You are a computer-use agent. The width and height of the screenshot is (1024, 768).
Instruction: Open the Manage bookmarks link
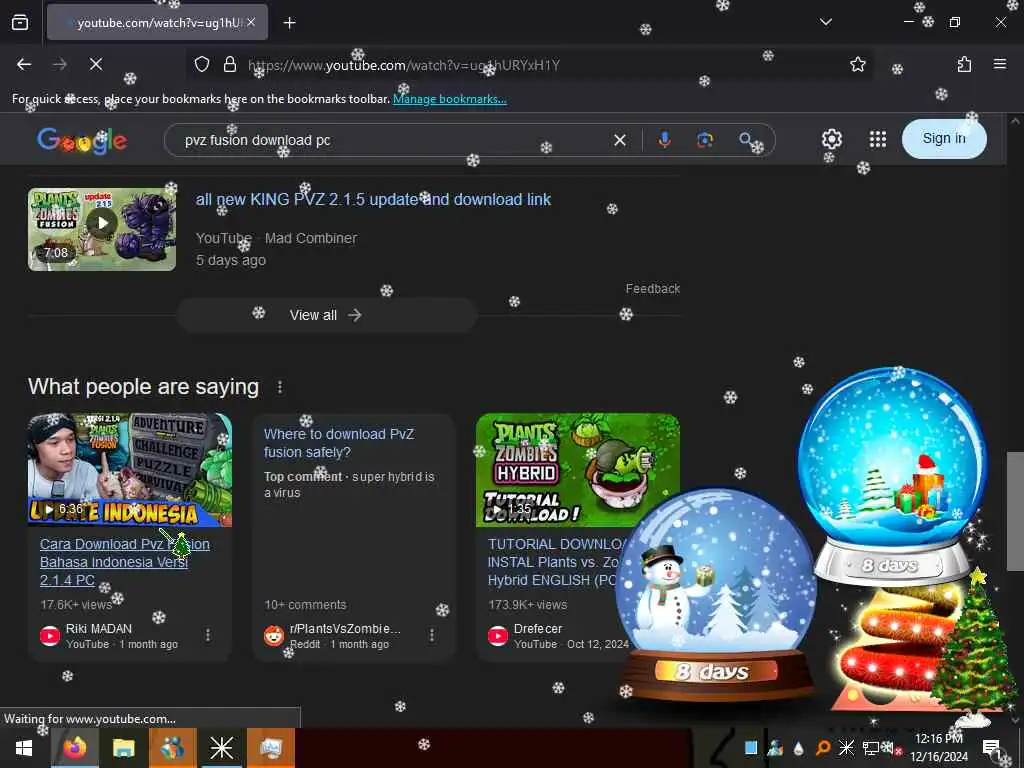tap(449, 99)
